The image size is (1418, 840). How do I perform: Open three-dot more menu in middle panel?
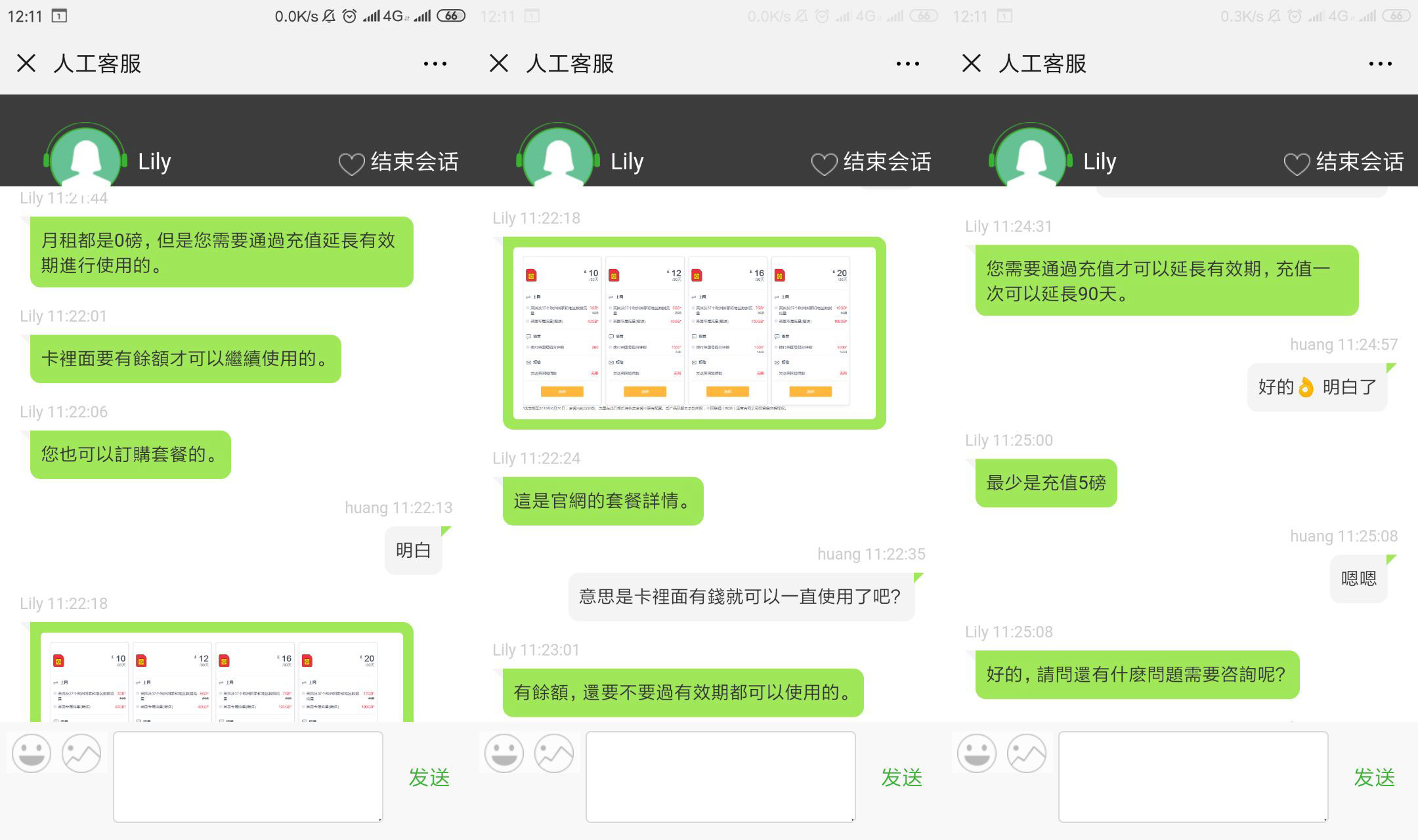pos(908,64)
